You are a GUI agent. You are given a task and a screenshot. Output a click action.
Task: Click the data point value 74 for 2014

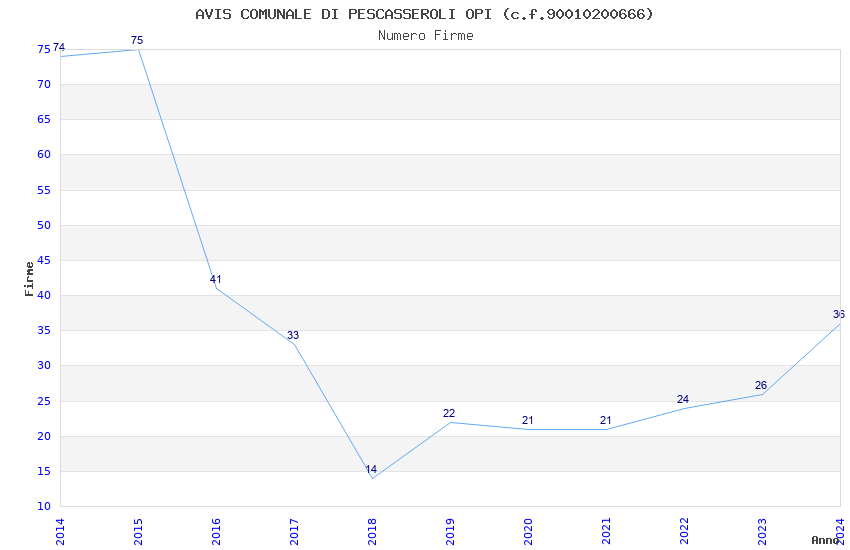click(59, 48)
